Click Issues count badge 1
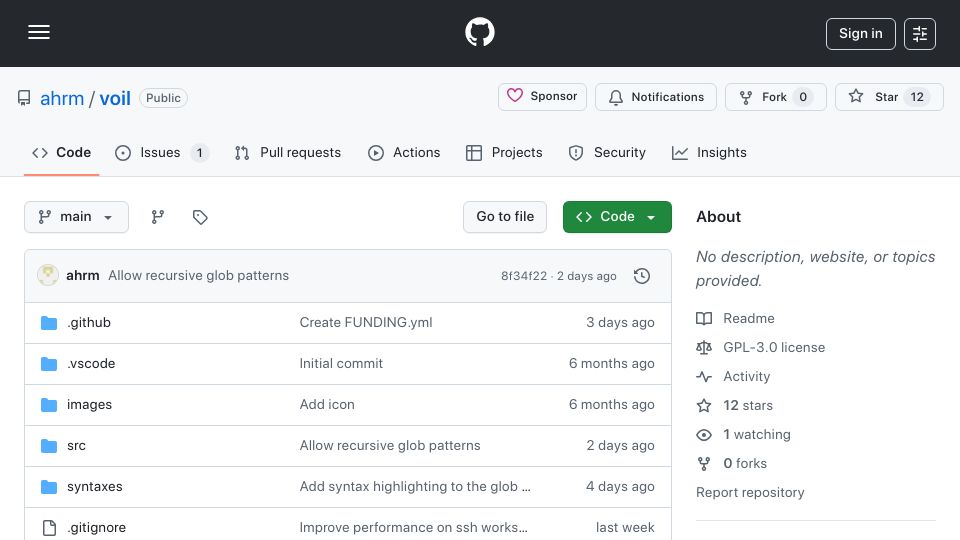Viewport: 960px width, 540px height. click(x=199, y=152)
